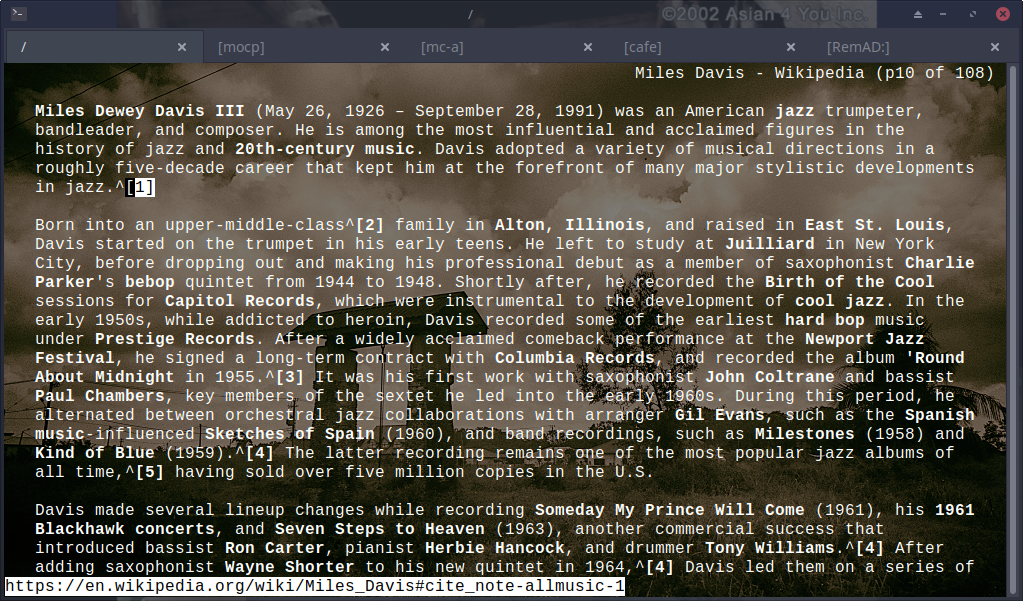Open the John Coltrane link
Screen dimensions: 1023x601
[x=770, y=377]
